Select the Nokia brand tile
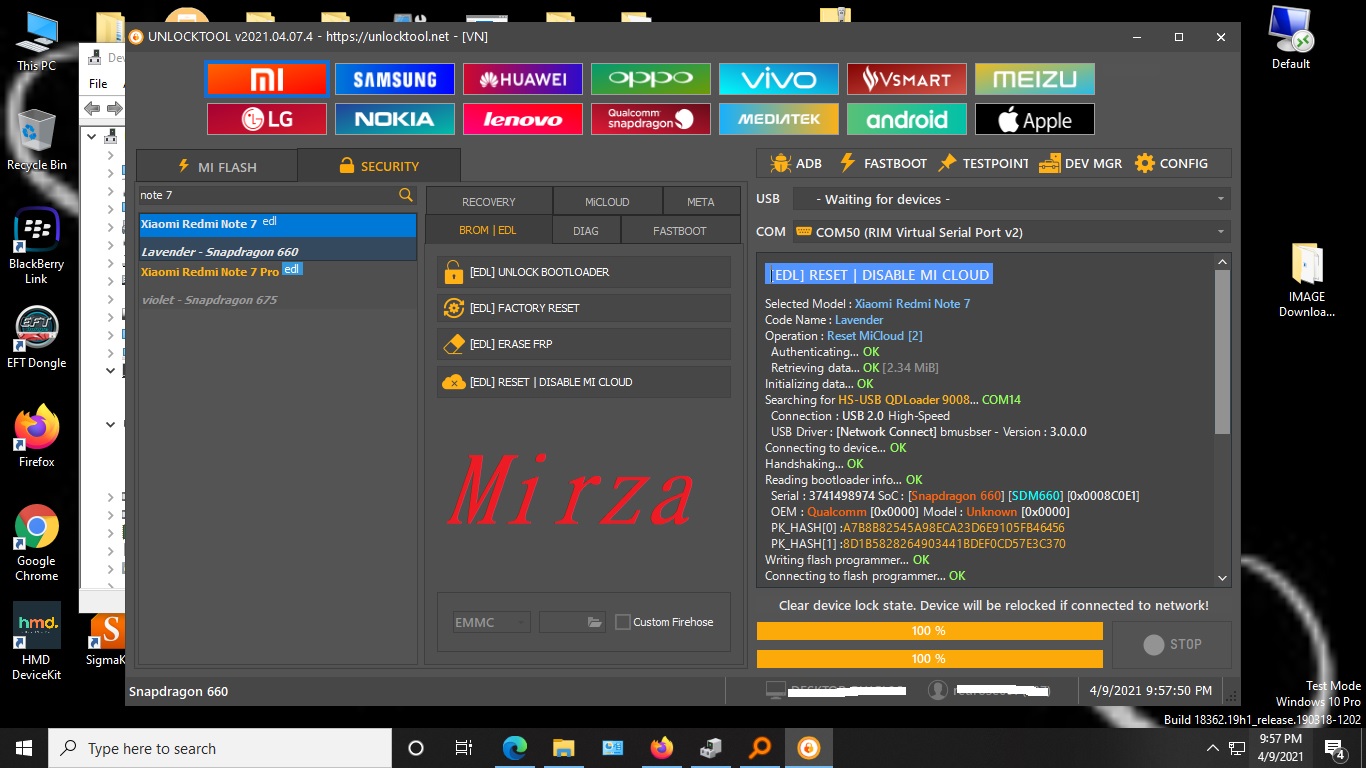 click(395, 119)
